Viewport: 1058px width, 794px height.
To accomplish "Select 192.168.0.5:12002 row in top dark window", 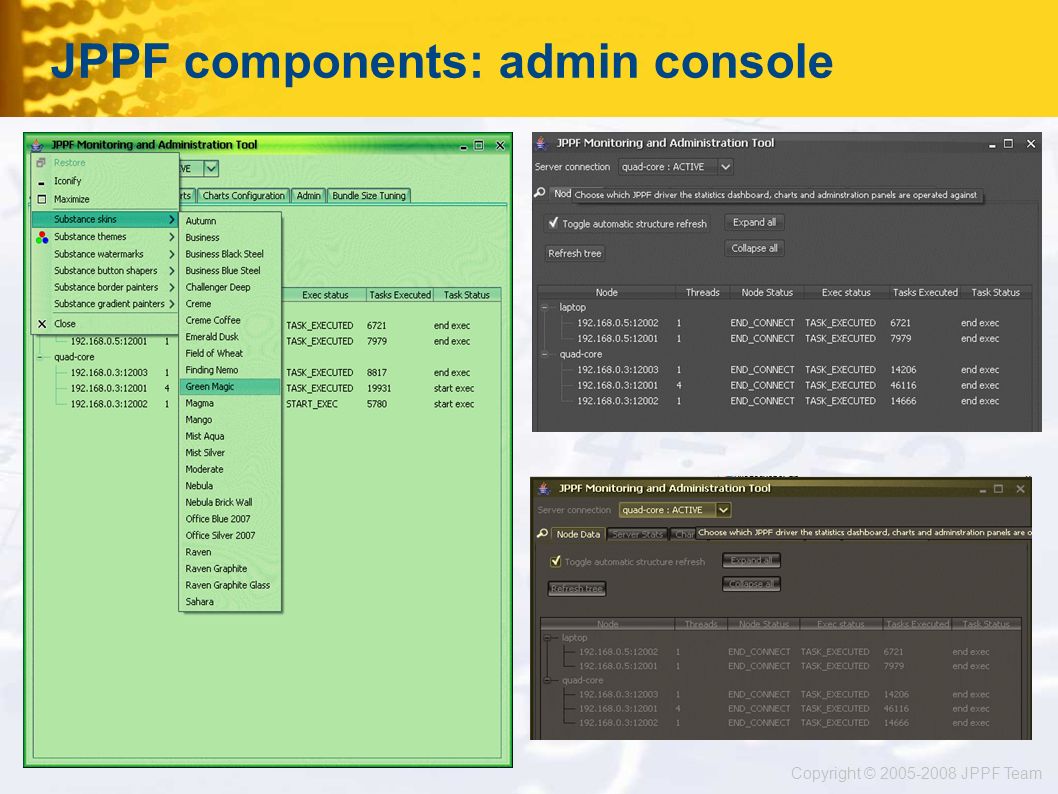I will pyautogui.click(x=785, y=323).
